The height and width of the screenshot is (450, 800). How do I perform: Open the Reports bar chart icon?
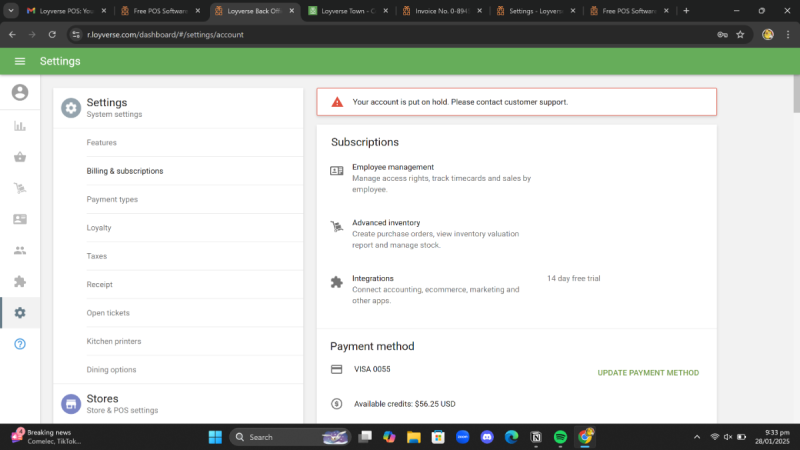pyautogui.click(x=20, y=126)
